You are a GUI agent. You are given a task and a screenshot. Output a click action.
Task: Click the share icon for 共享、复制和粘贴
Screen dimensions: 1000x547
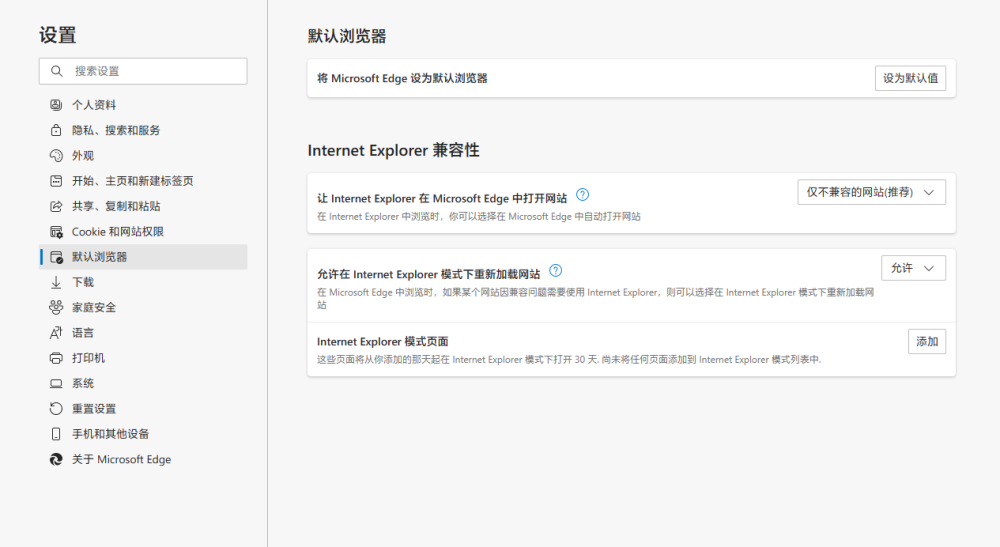(x=56, y=206)
